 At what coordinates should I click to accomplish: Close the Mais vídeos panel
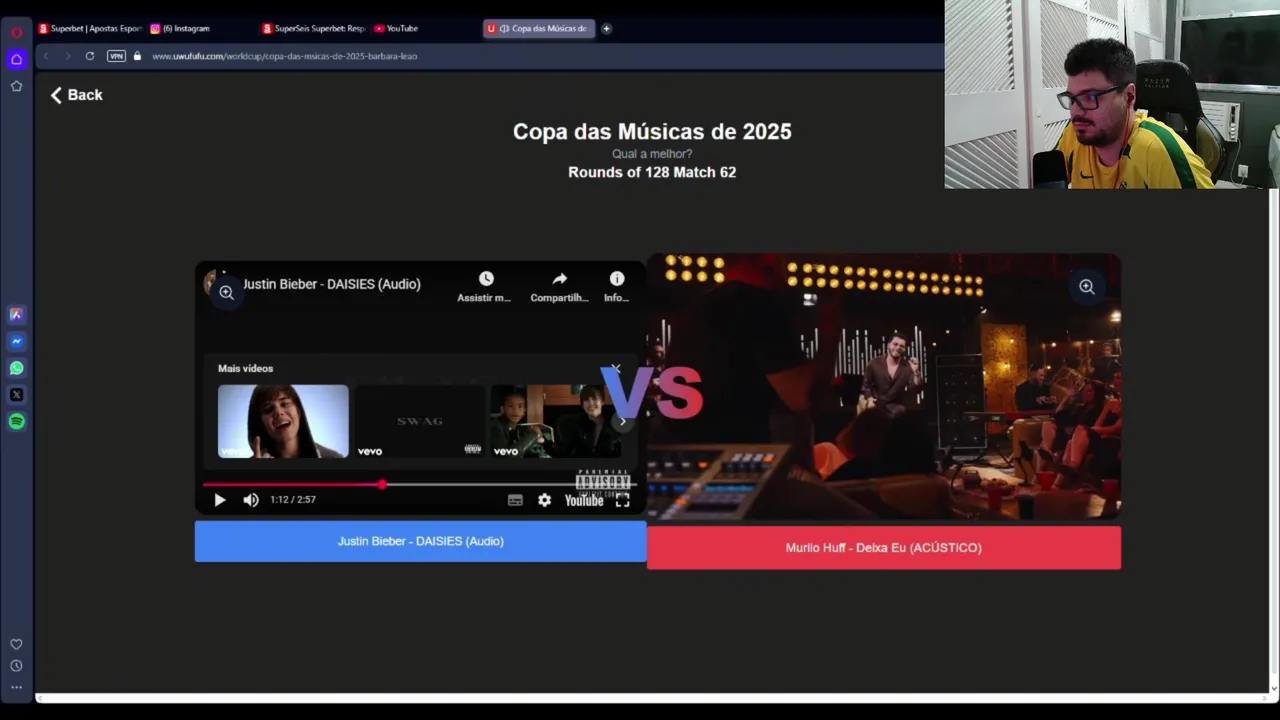click(x=616, y=369)
